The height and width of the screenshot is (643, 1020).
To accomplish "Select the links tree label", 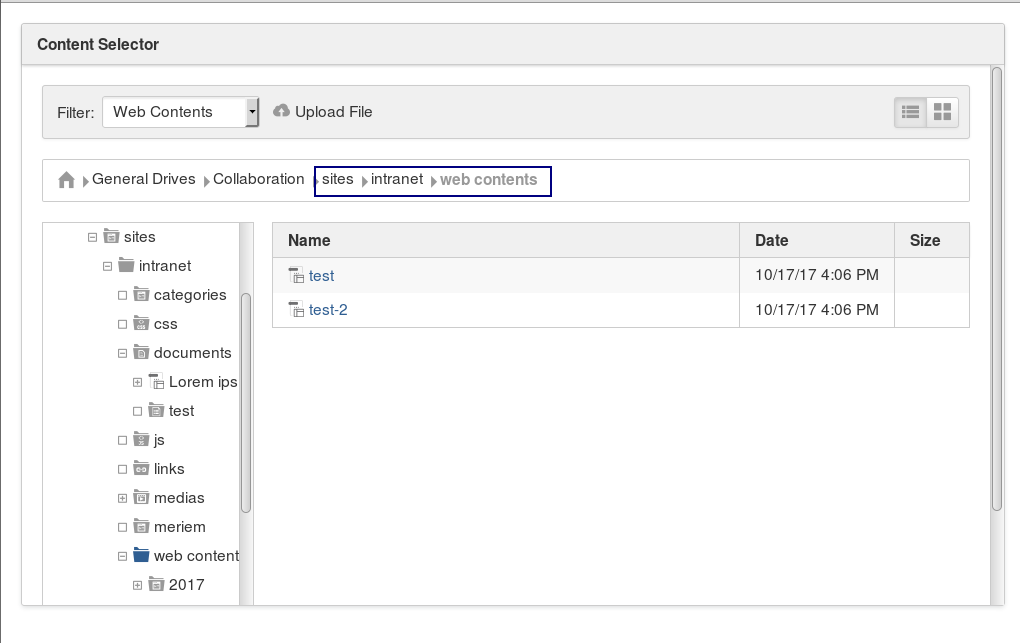I will pyautogui.click(x=169, y=469).
